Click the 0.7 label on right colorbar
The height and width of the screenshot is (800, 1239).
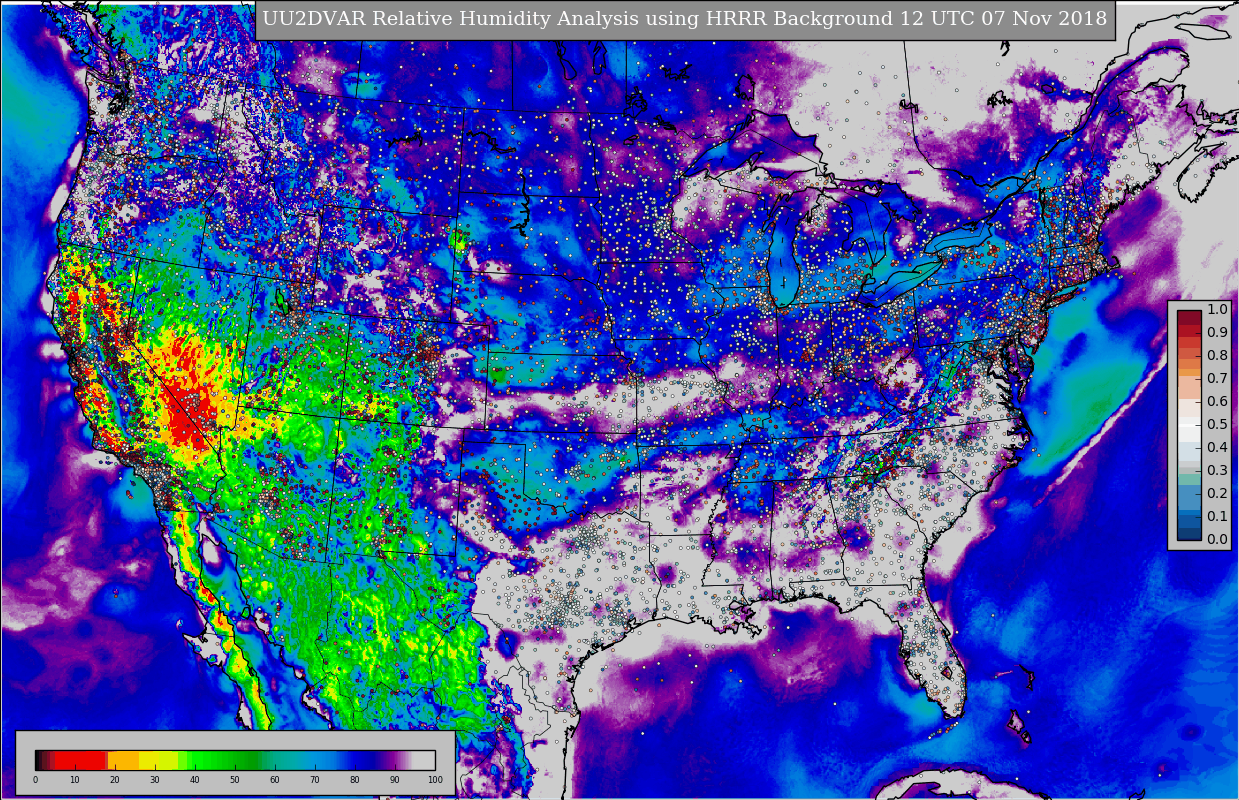[x=1216, y=379]
